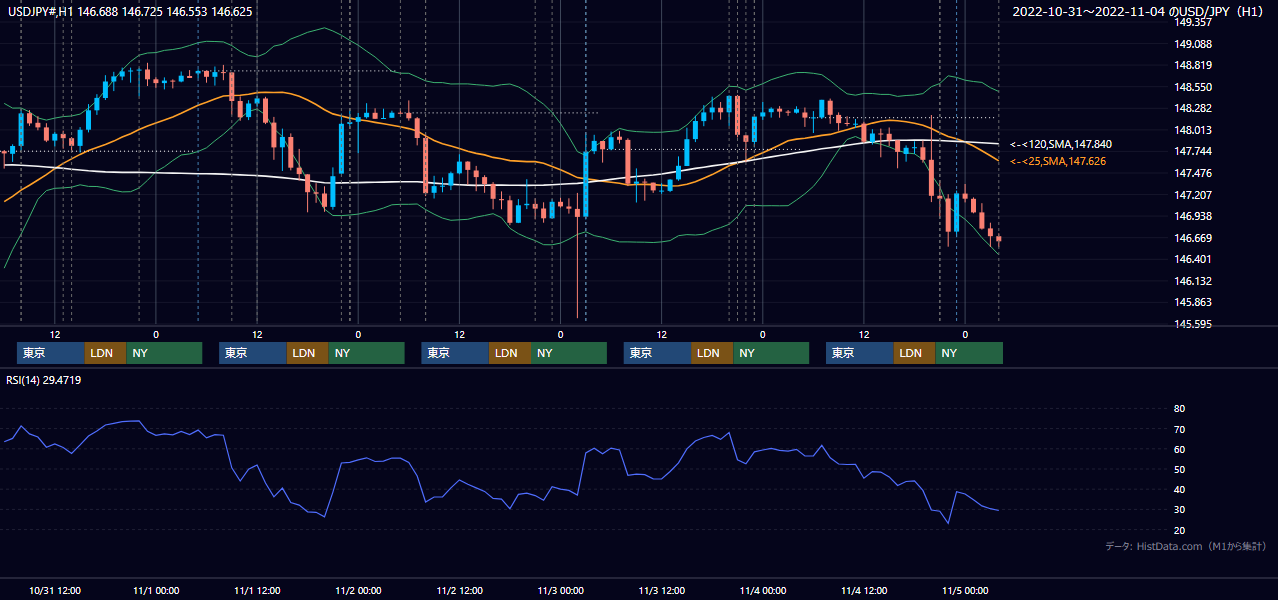Click the 11/5 00:00 time axis label
1278x600 pixels.
(x=965, y=590)
